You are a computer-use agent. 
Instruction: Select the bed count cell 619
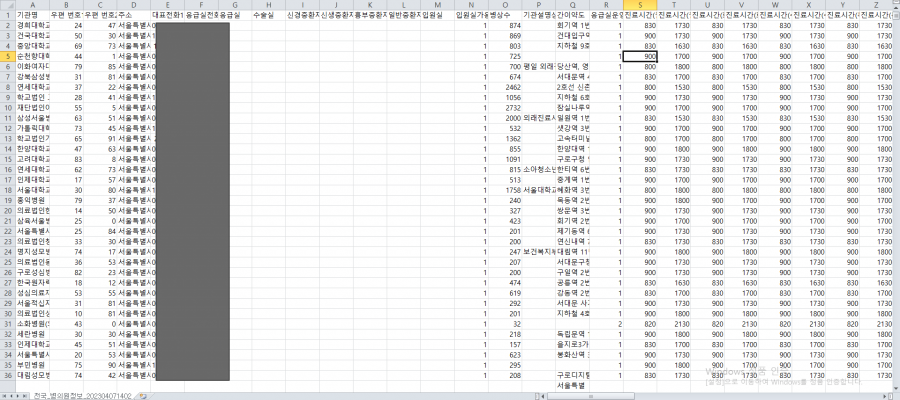coord(505,293)
